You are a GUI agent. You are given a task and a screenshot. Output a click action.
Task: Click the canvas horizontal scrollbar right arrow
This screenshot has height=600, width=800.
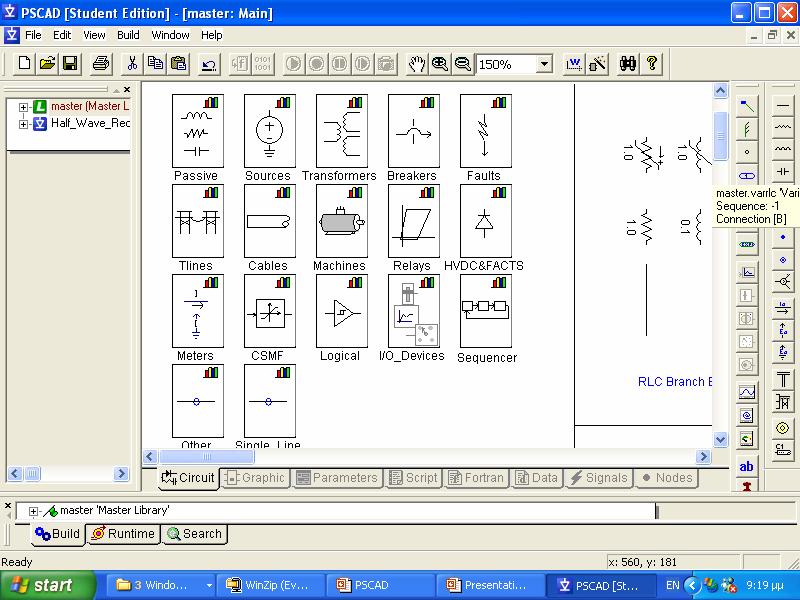point(703,456)
